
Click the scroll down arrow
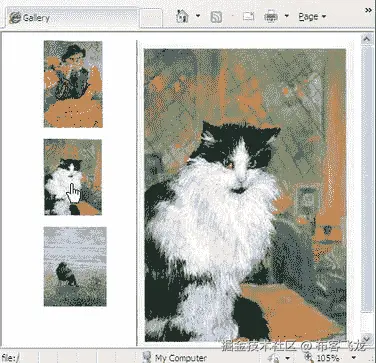(x=367, y=338)
